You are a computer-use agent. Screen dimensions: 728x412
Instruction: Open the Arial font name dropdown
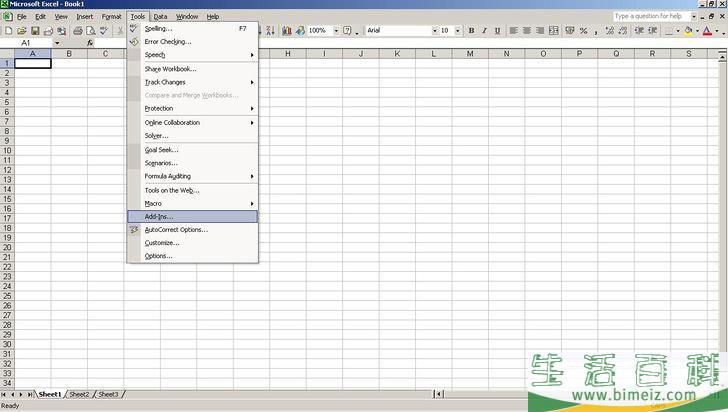click(434, 31)
